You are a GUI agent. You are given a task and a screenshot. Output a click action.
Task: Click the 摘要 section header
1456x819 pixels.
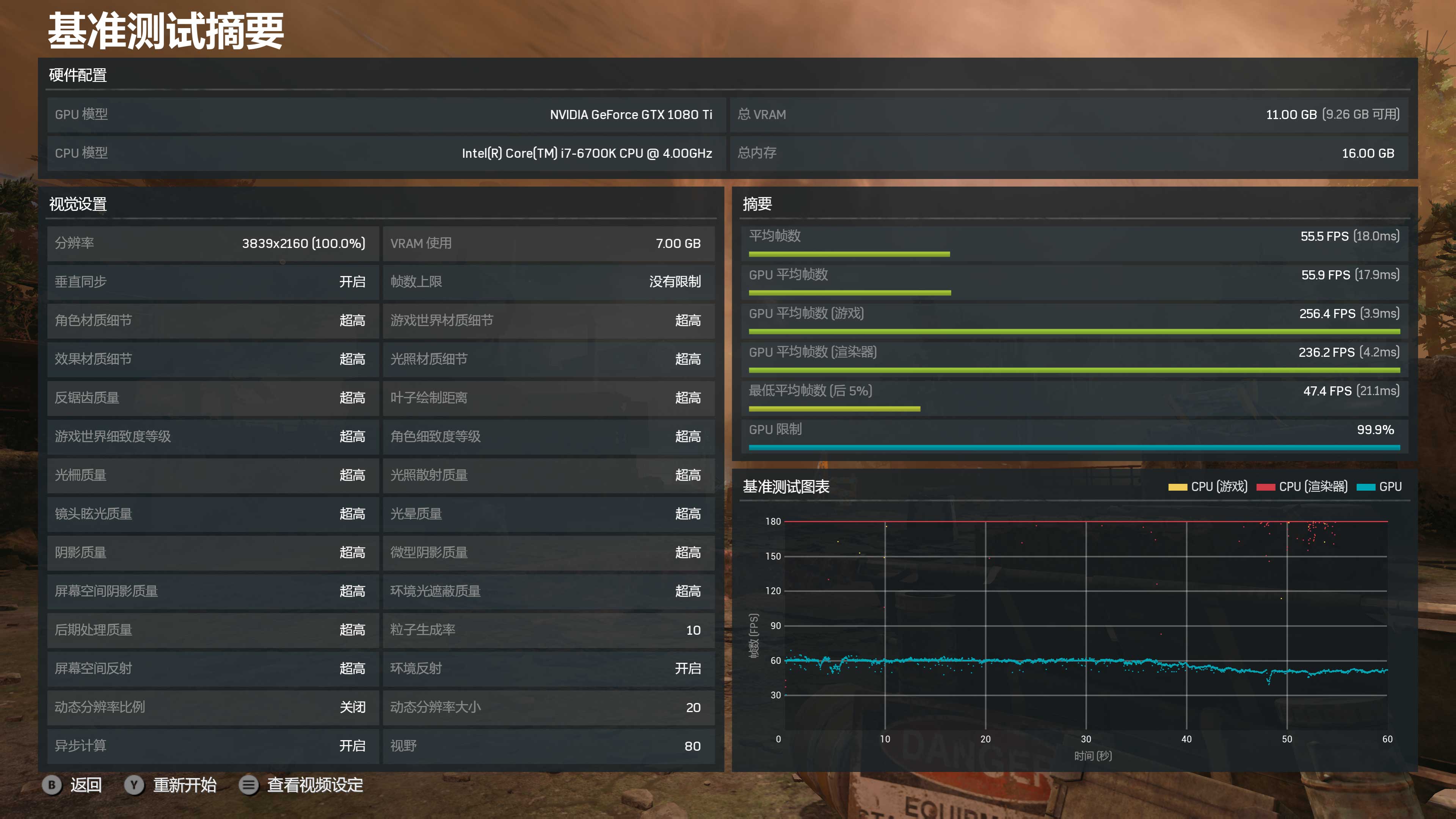click(757, 204)
